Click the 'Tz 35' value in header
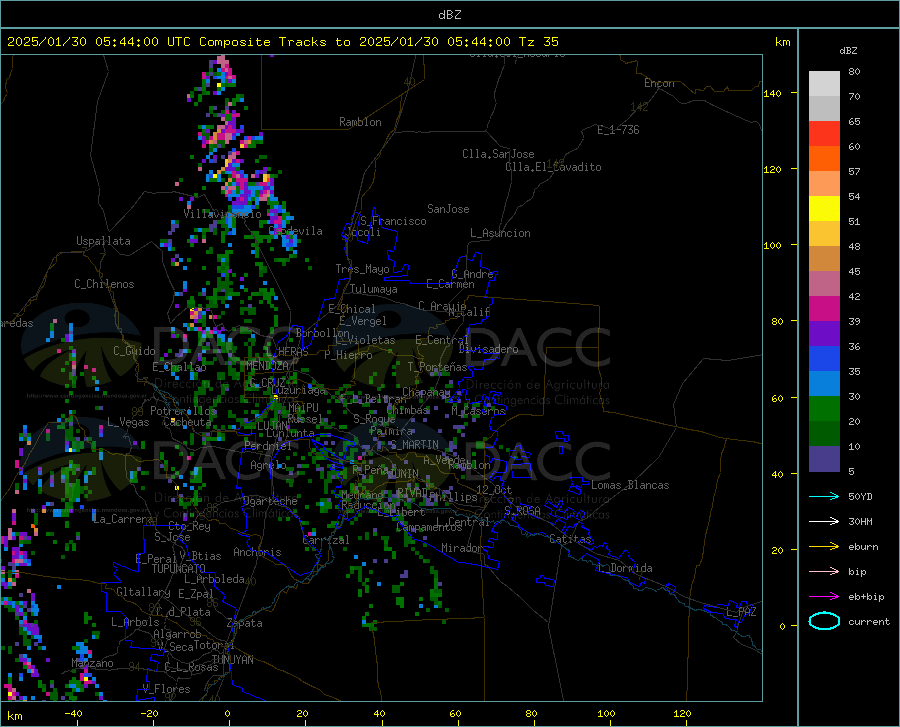The width and height of the screenshot is (900, 727). pos(538,42)
